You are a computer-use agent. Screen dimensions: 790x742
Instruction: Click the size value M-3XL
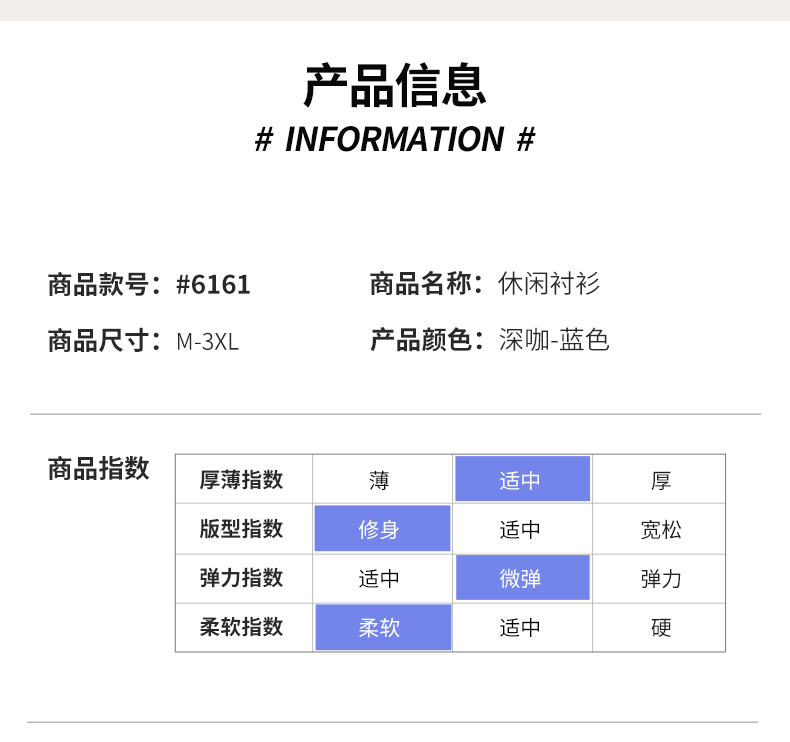(207, 341)
